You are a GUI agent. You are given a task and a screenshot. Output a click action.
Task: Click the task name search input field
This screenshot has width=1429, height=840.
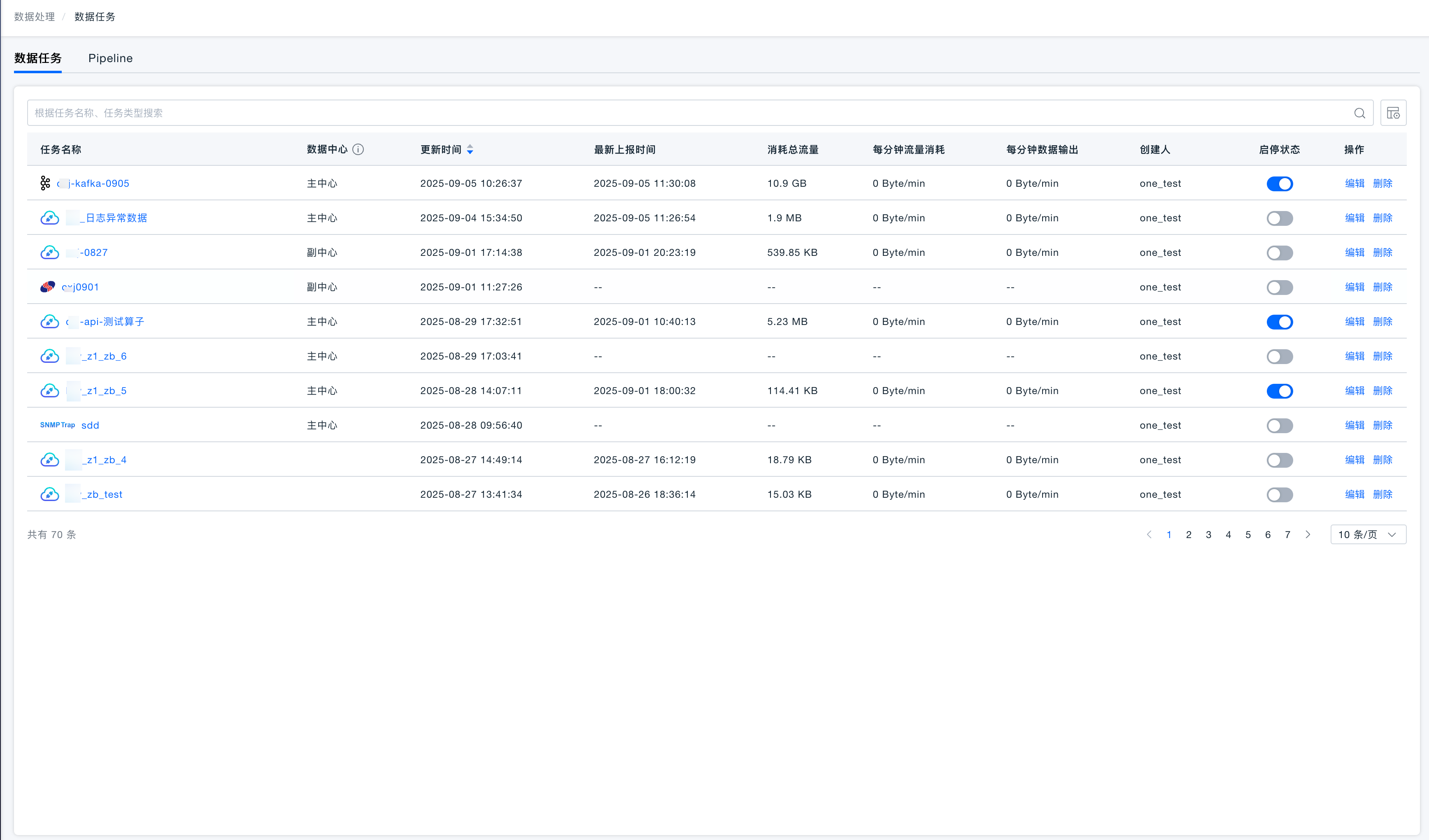pyautogui.click(x=680, y=113)
